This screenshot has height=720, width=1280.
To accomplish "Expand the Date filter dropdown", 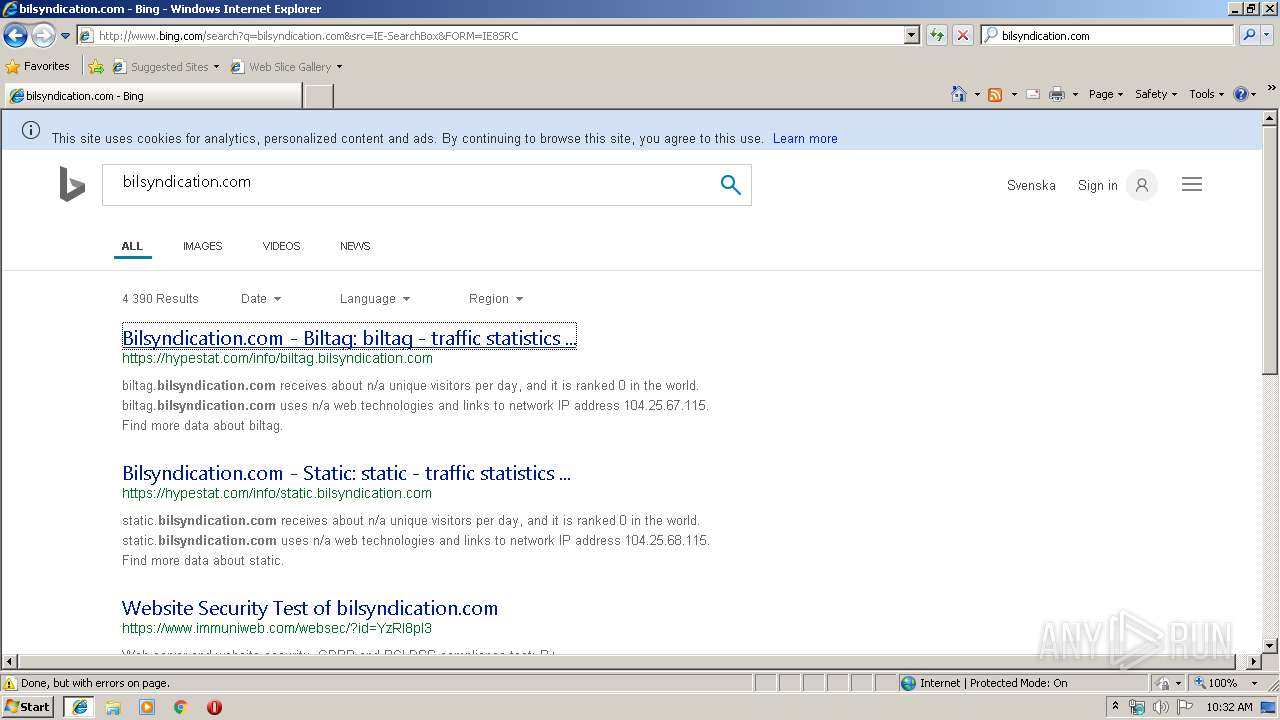I will tap(261, 299).
